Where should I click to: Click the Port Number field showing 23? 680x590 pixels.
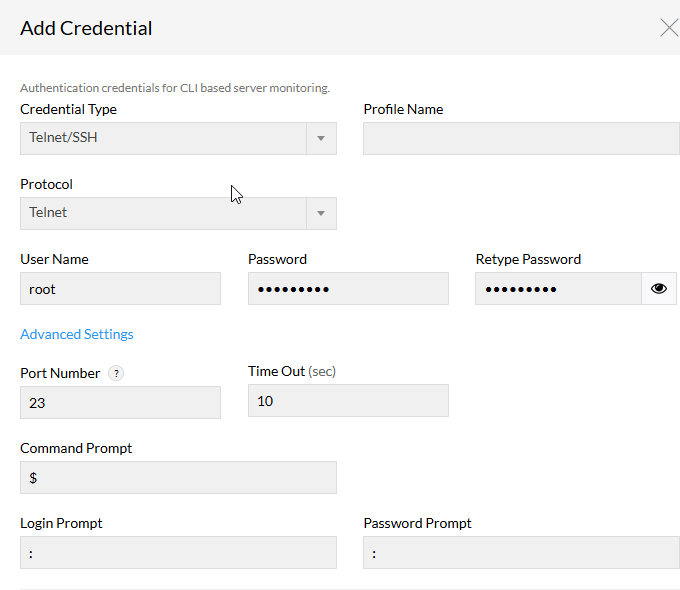(120, 403)
